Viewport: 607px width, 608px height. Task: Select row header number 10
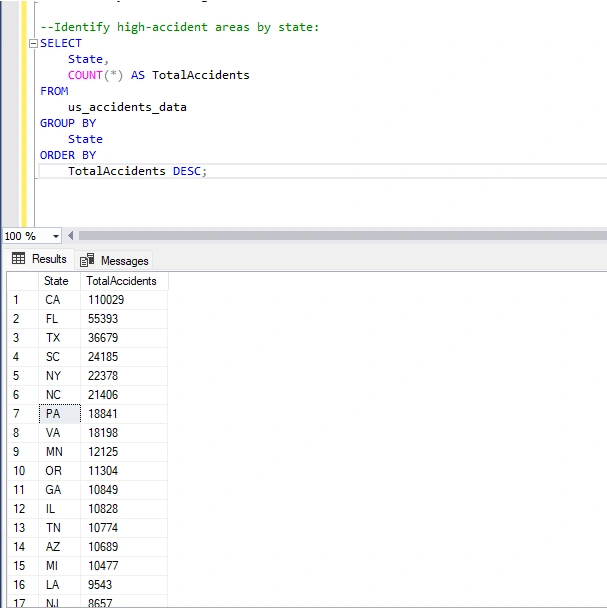pyautogui.click(x=23, y=471)
